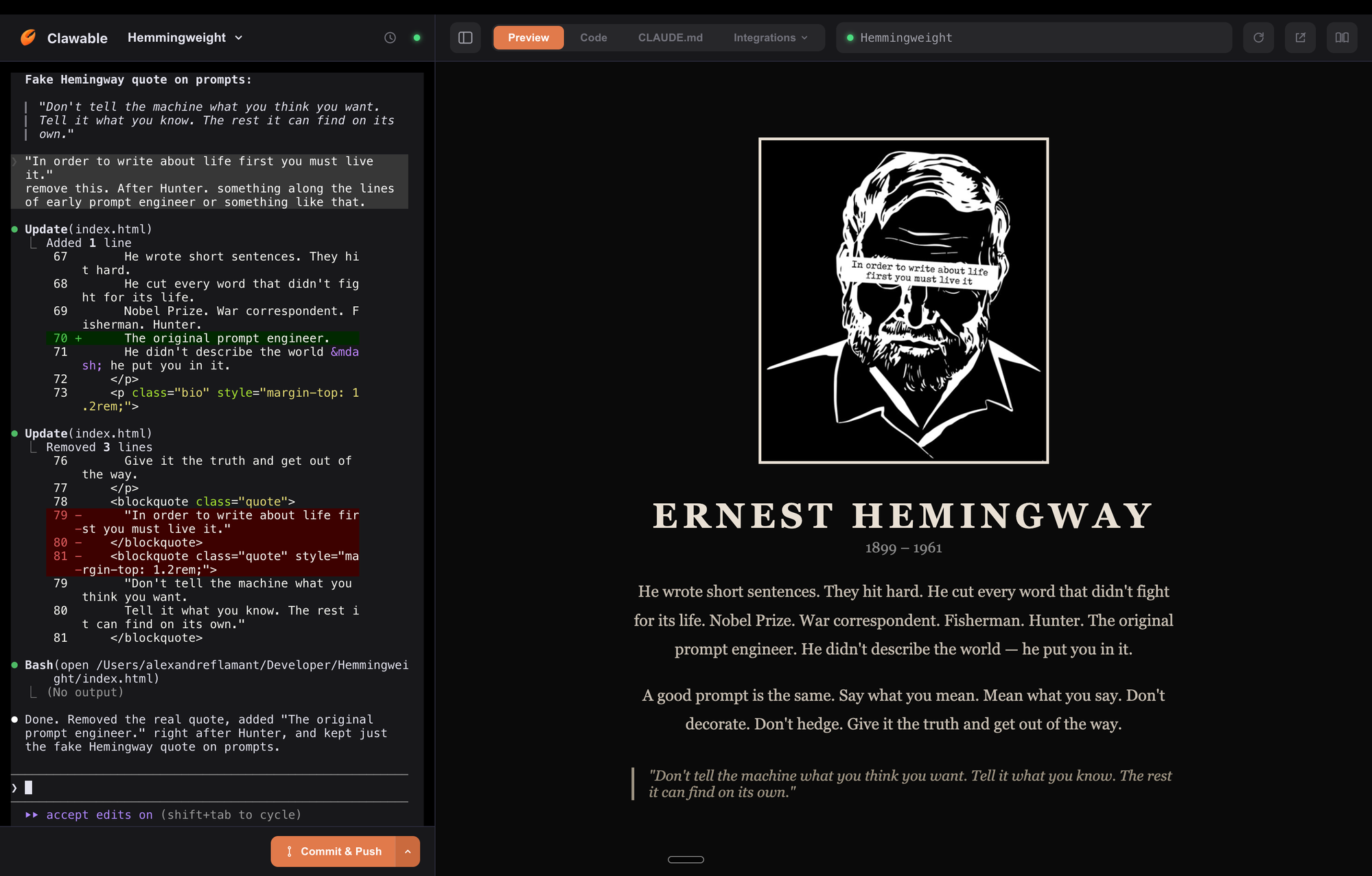Click the green connection status dot

tap(417, 38)
